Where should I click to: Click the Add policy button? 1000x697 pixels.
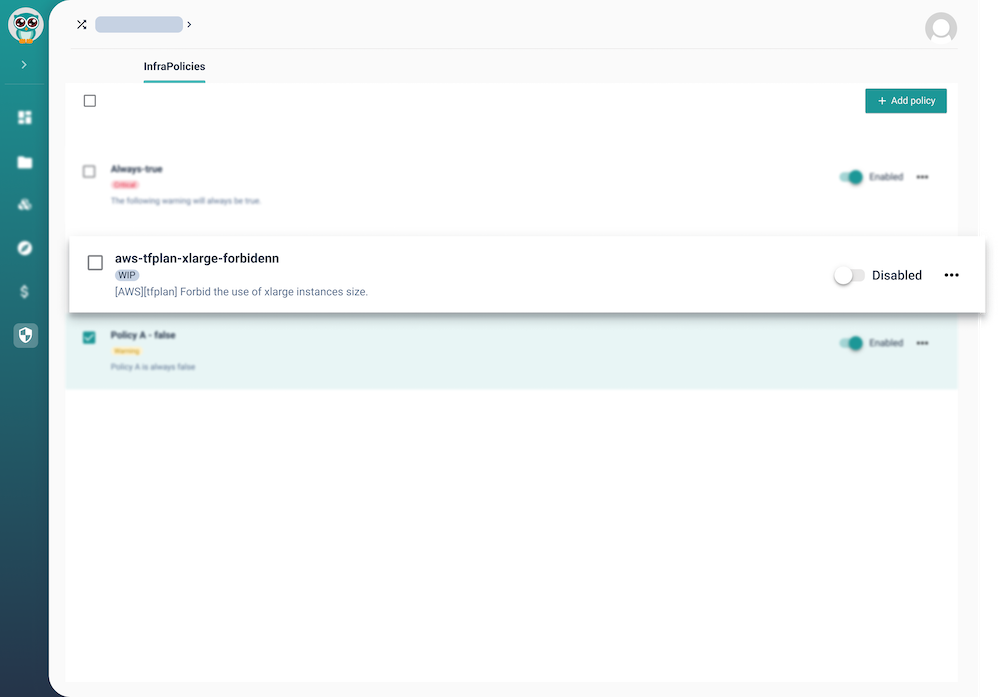pos(905,101)
